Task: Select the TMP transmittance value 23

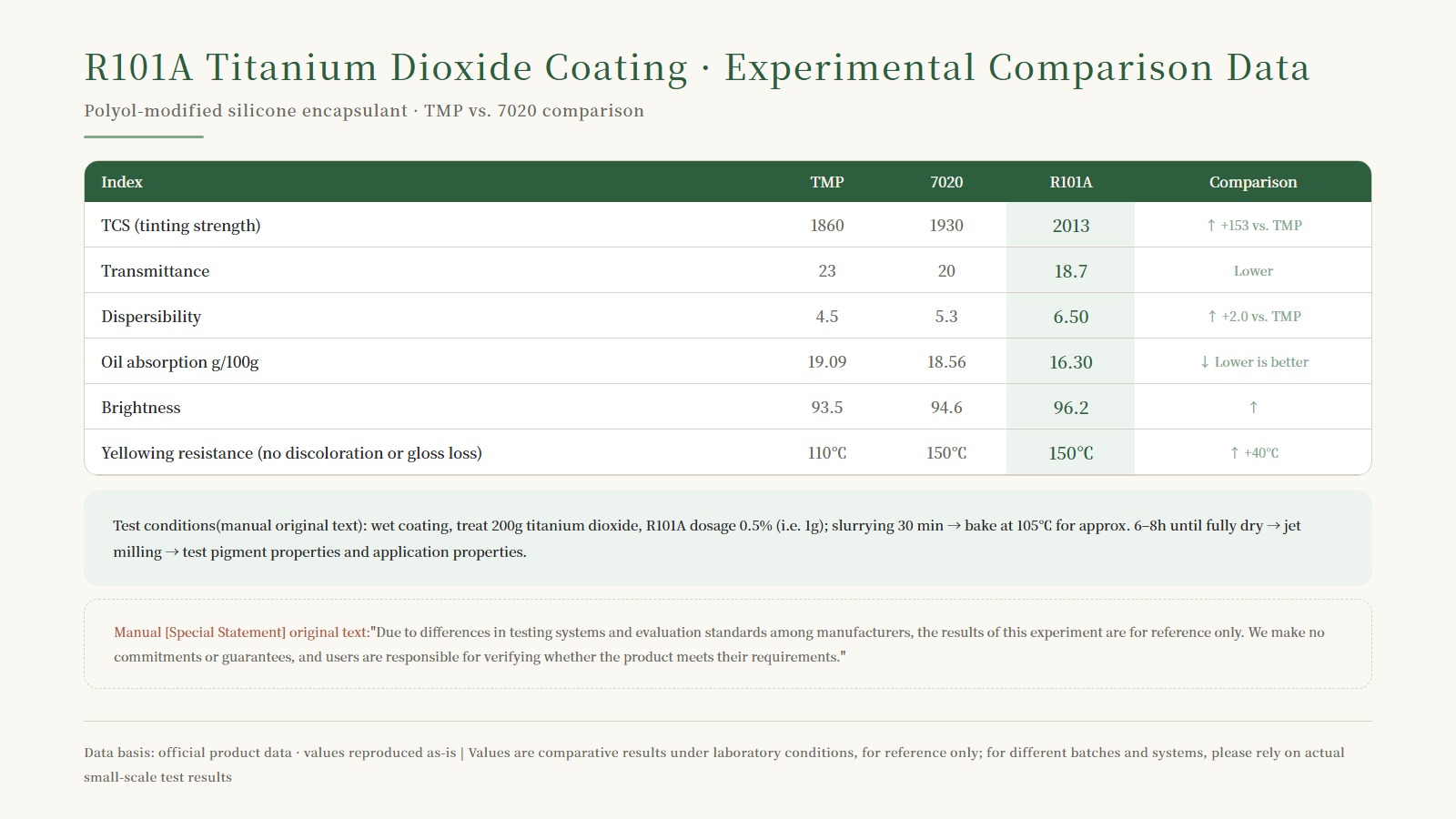Action: 827,271
